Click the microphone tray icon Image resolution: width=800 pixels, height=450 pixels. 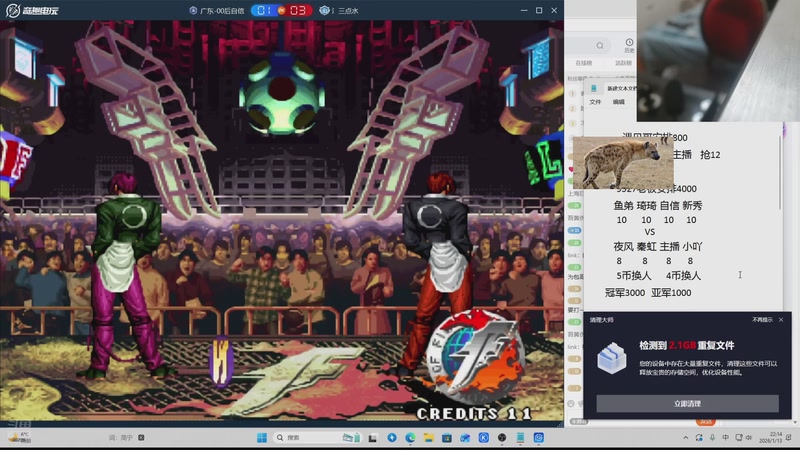coord(712,438)
